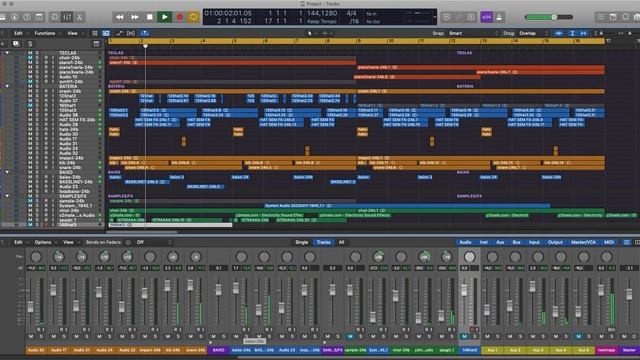Disable record arm on 148hat3 channel
Image resolution: width=640 pixels, height=360 pixels.
click(x=474, y=329)
